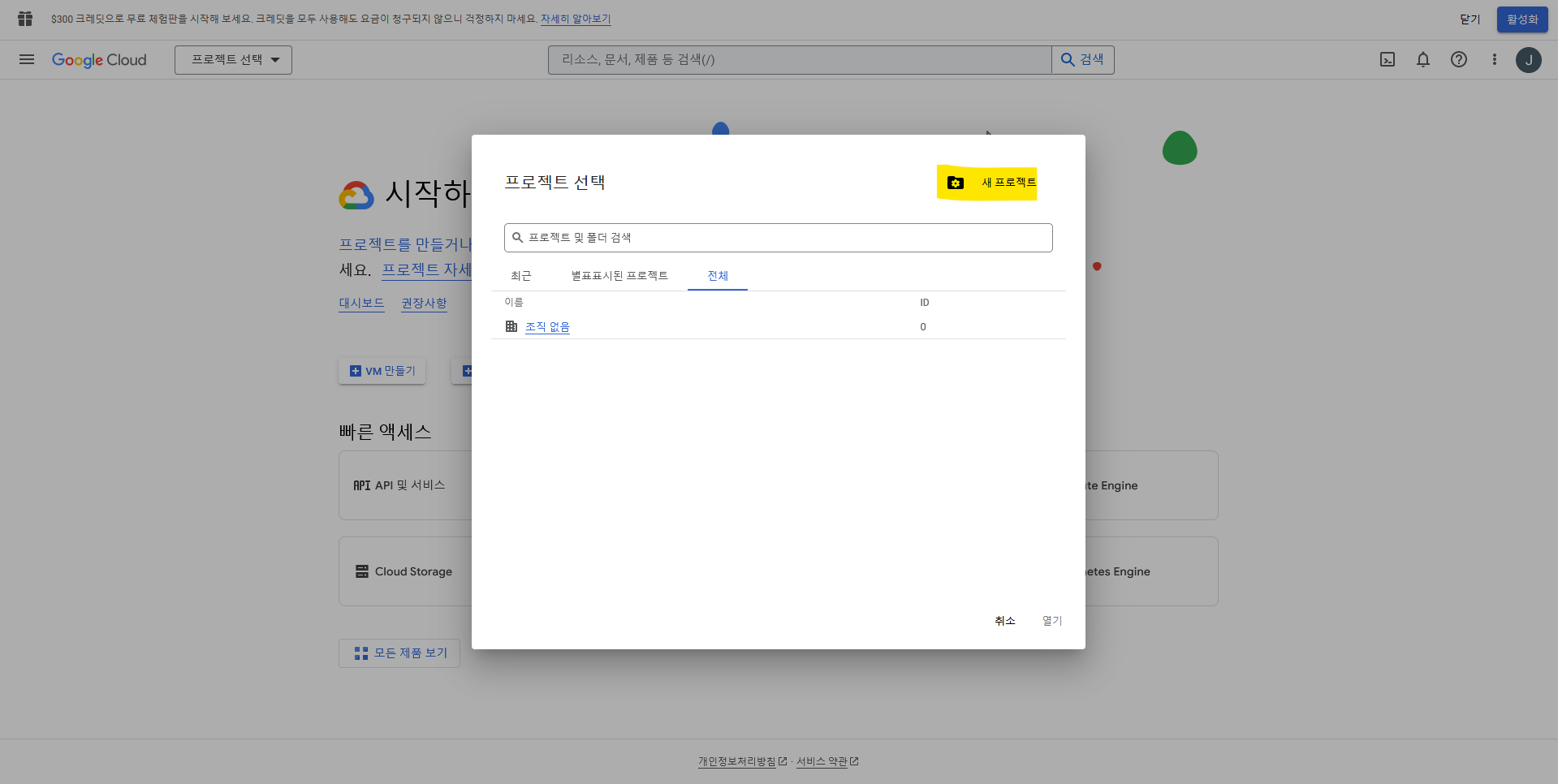Click the 검색 search button

[x=1083, y=60]
